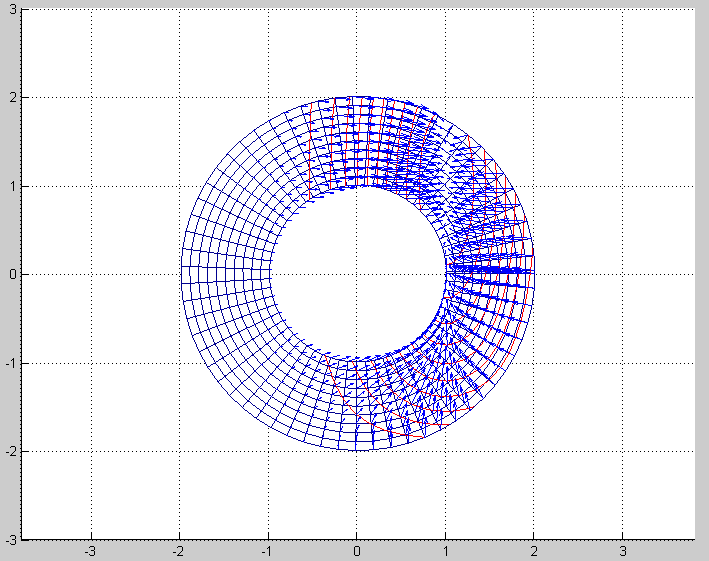This screenshot has width=709, height=561.
Task: Click the x-axis tick label 3
Action: tap(622, 551)
